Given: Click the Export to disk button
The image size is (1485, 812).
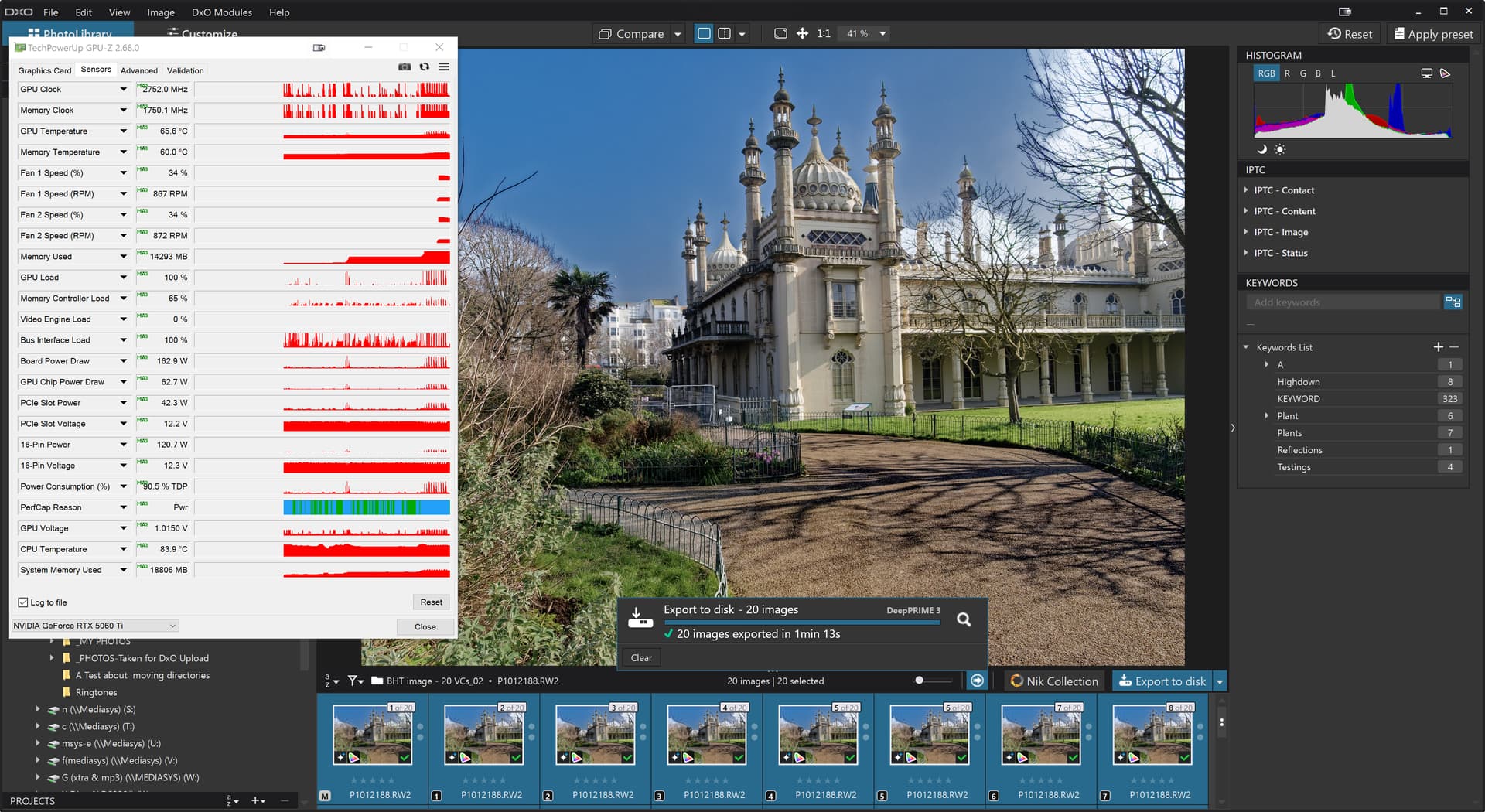Looking at the screenshot, I should tap(1162, 681).
